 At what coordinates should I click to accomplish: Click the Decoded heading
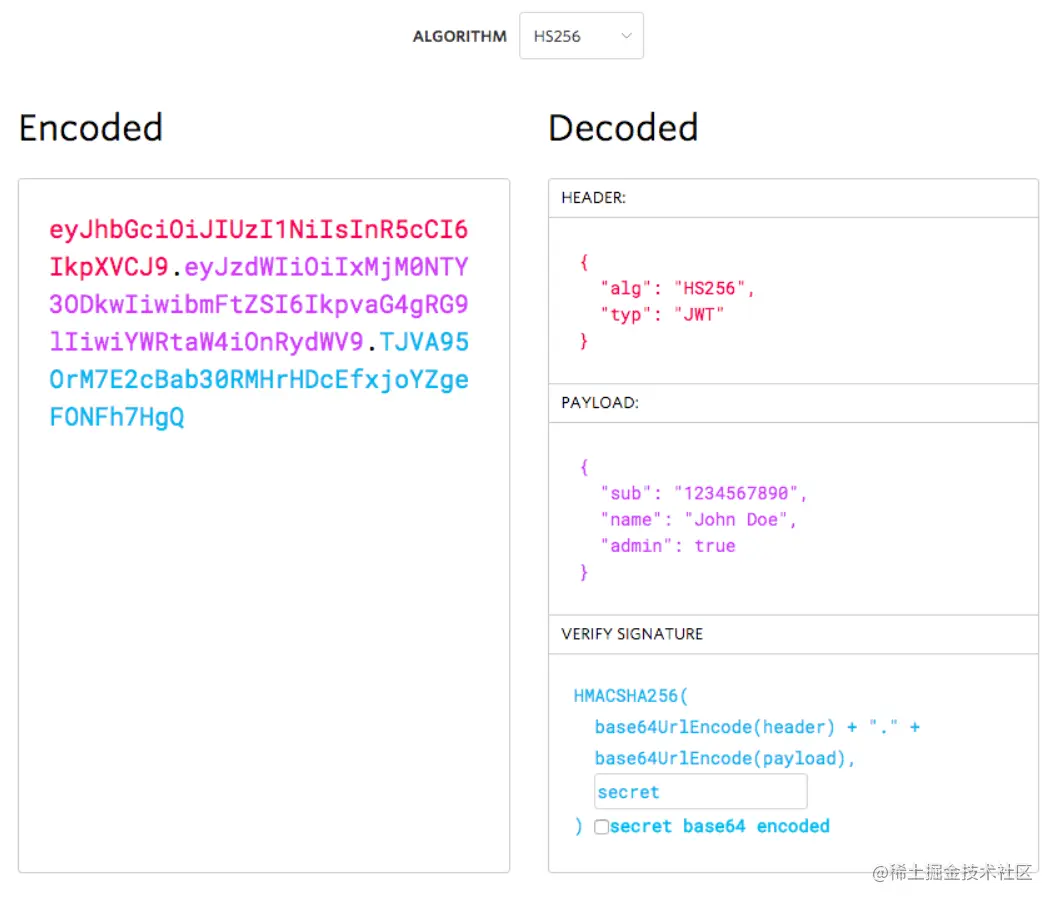[x=623, y=128]
